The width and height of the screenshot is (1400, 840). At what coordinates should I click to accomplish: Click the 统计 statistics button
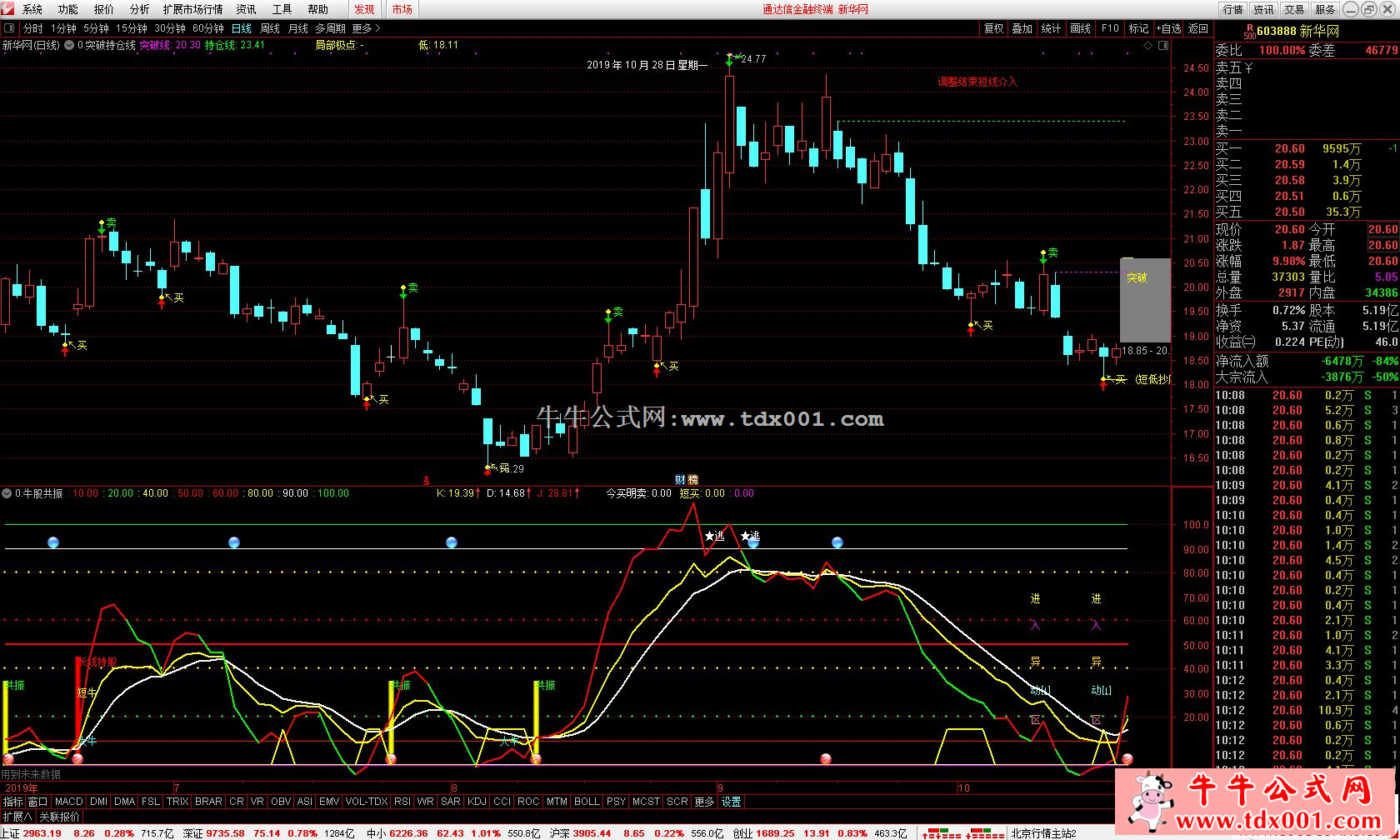click(x=1052, y=28)
